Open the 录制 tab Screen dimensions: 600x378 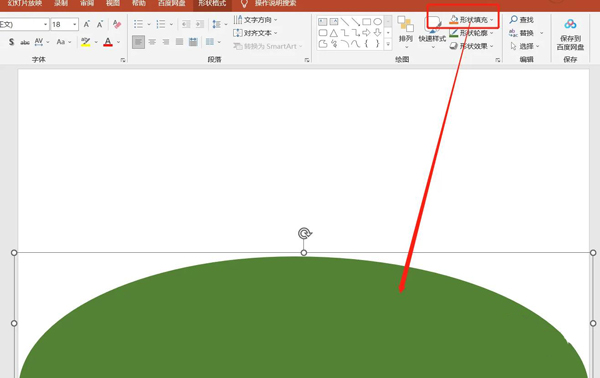[x=61, y=3]
